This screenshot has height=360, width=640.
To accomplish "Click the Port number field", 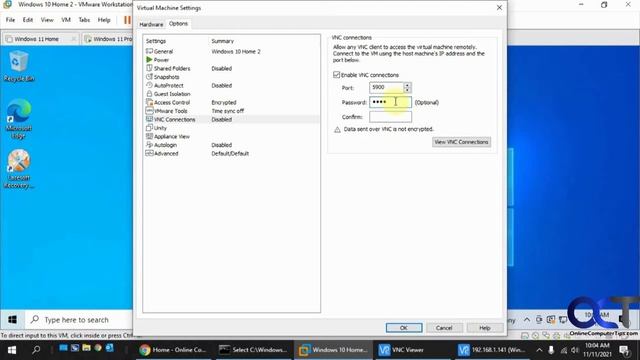I will (386, 87).
